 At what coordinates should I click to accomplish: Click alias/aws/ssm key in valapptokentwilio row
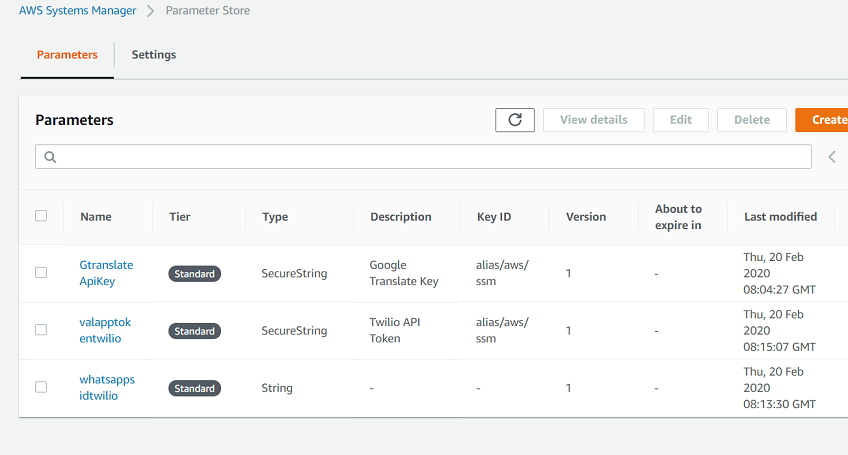[x=502, y=330]
